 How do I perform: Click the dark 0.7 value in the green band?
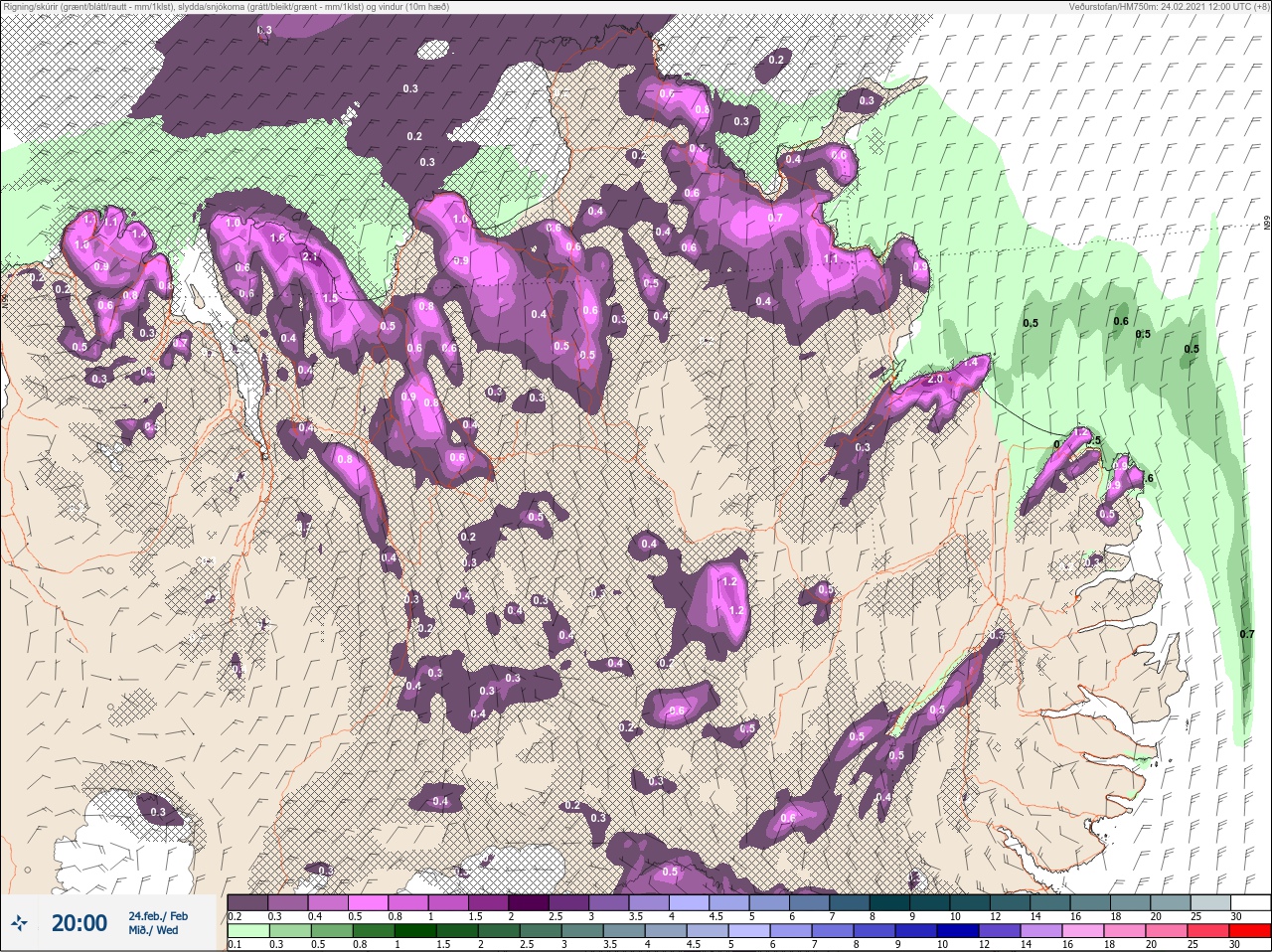pos(1247,634)
